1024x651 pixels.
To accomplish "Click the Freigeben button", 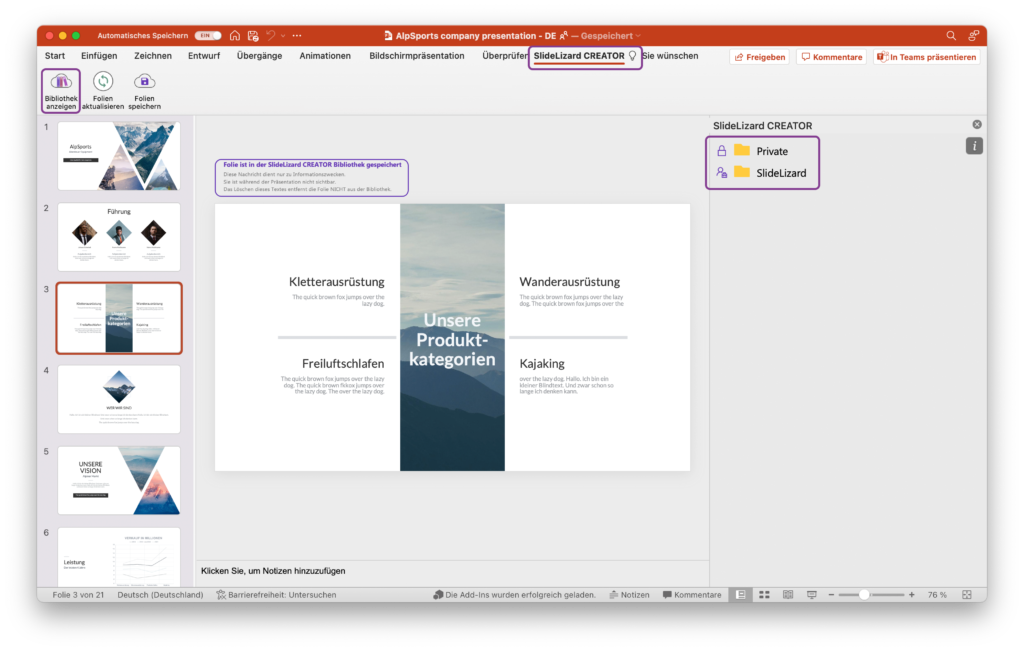I will click(760, 57).
